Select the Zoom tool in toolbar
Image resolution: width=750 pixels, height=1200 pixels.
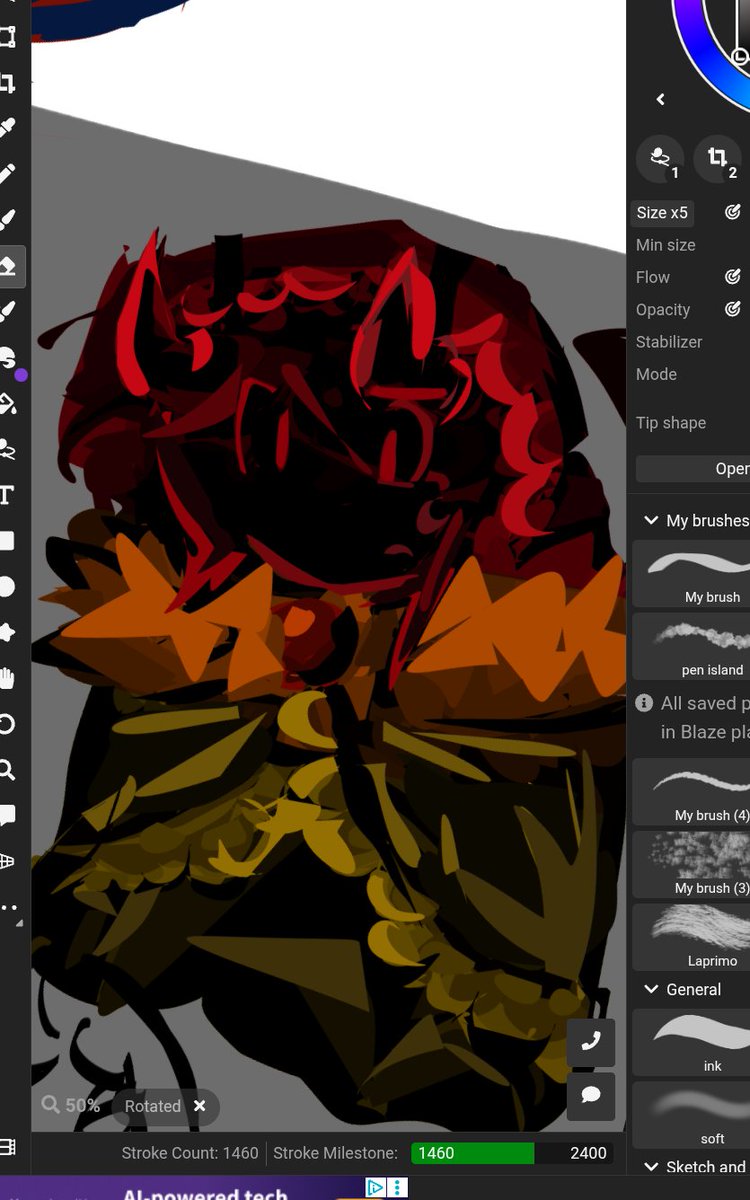pos(6,770)
